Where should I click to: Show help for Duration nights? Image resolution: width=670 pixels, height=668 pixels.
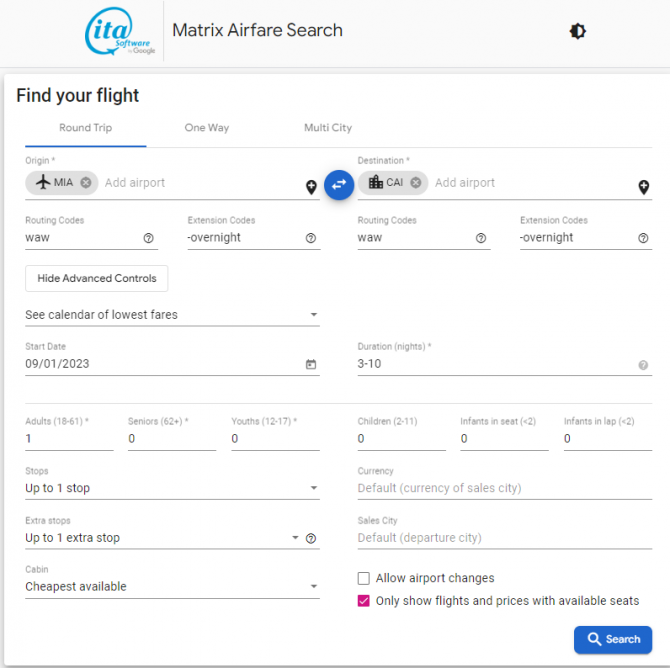(643, 365)
